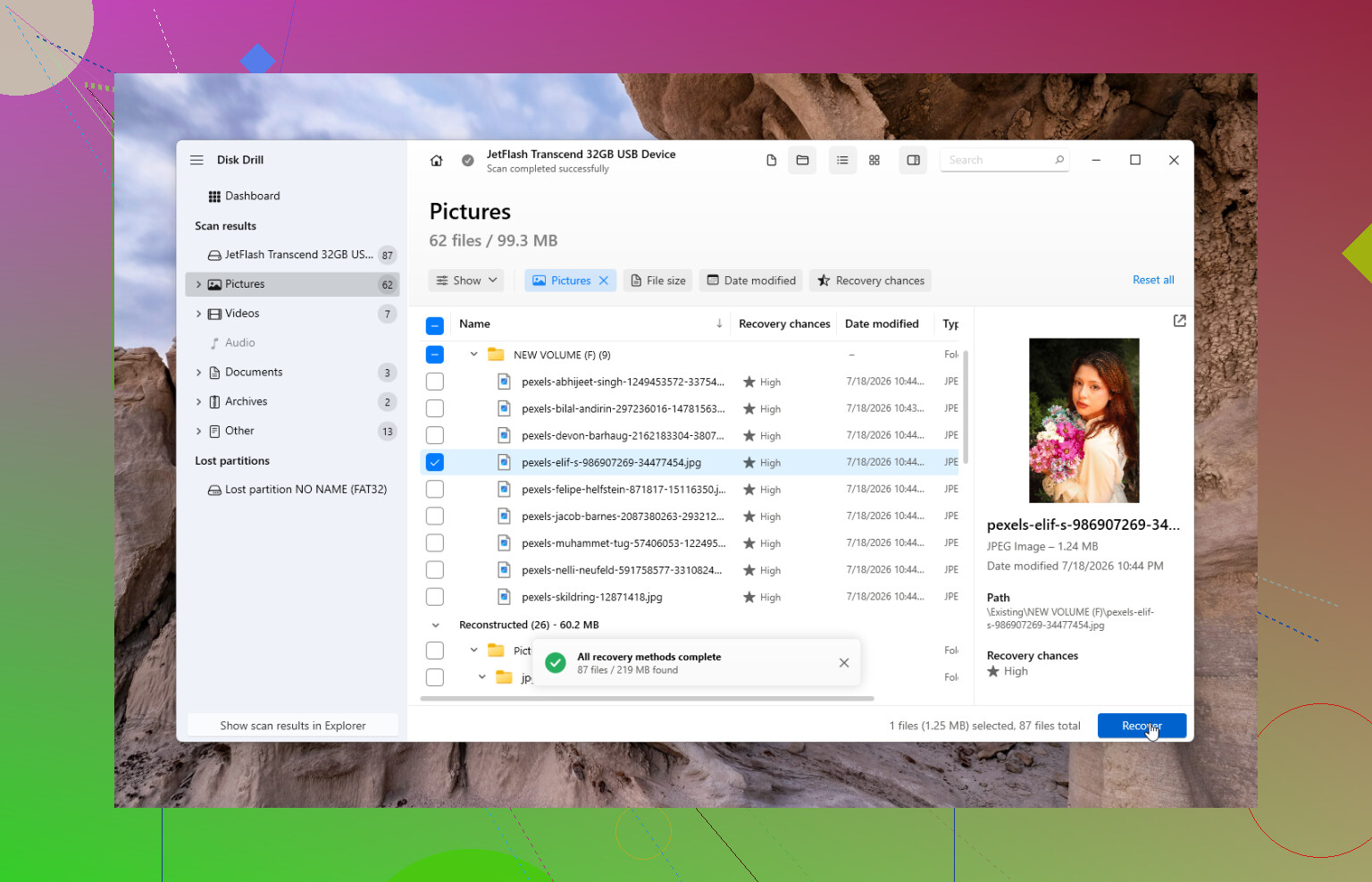This screenshot has height=882, width=1372.
Task: Toggle the preview panel icon
Action: coord(913,160)
